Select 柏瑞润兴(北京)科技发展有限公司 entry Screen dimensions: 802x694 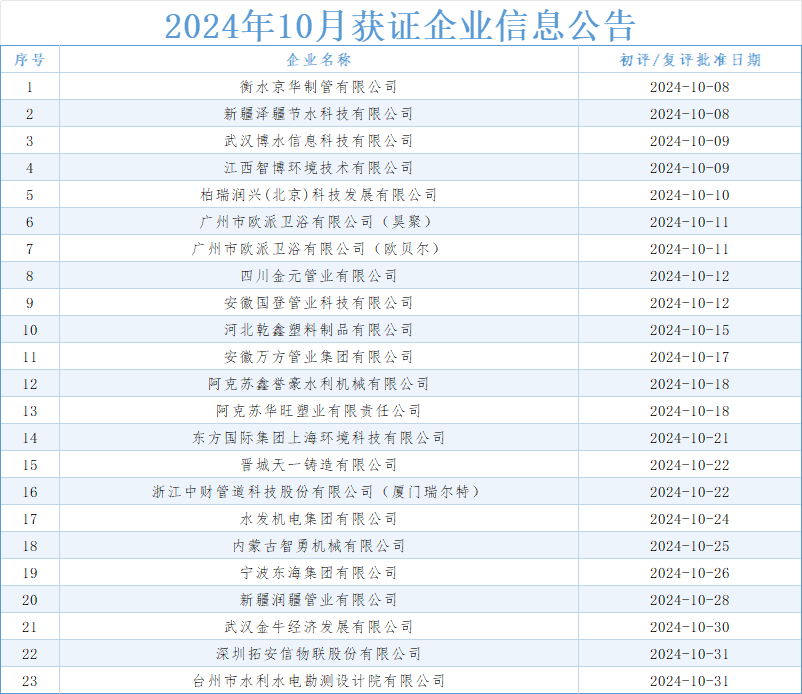click(319, 195)
